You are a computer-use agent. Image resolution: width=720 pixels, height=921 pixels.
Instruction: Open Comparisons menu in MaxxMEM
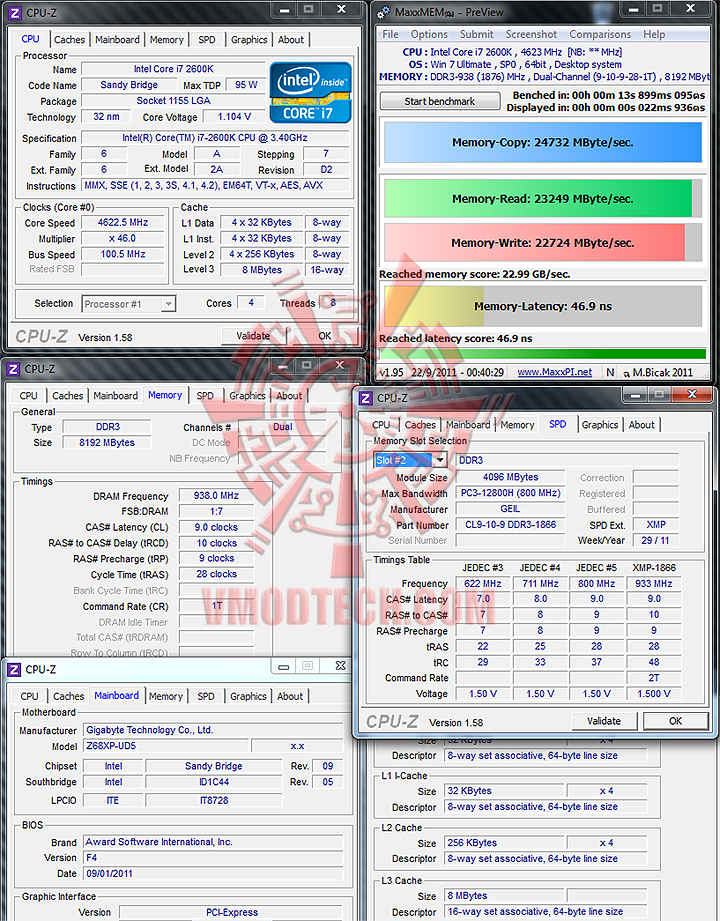[600, 34]
